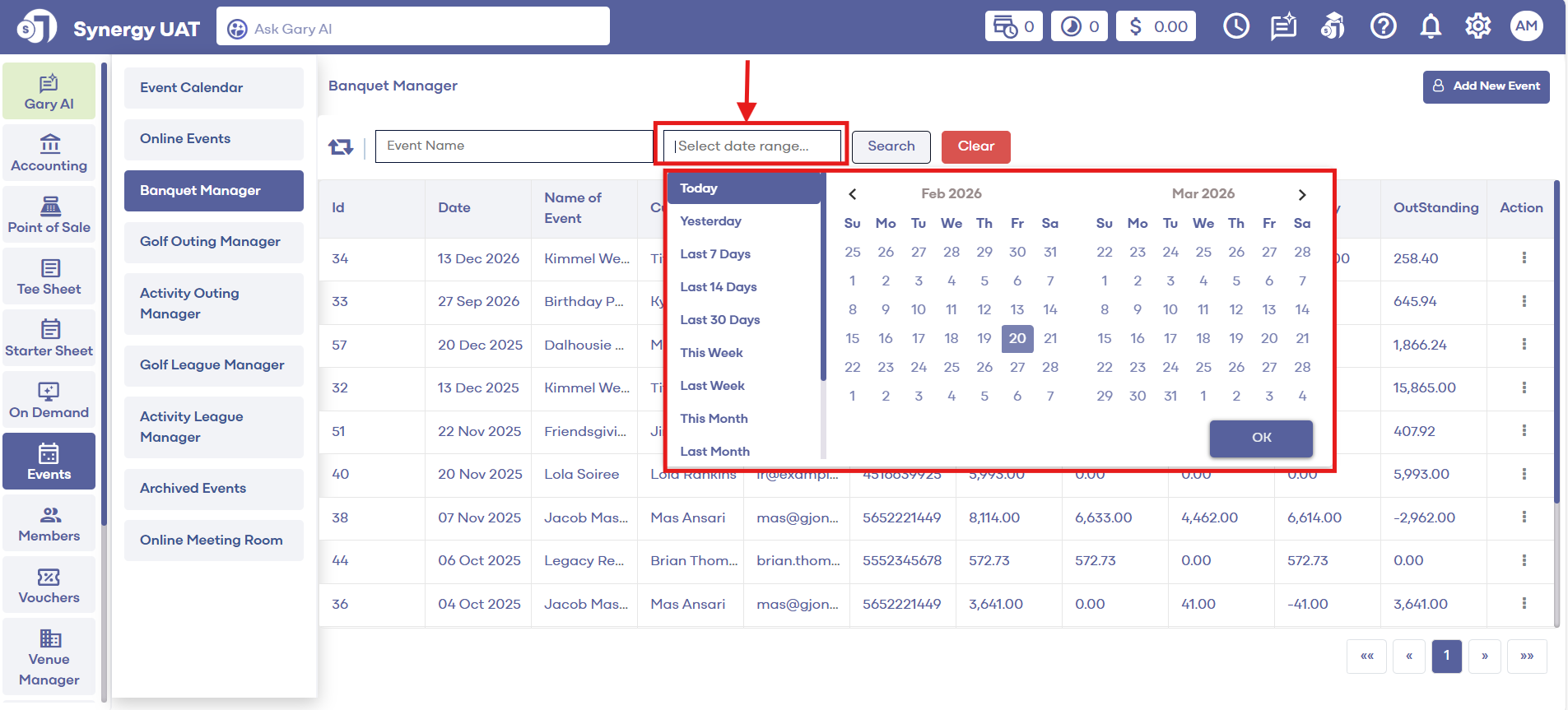The width and height of the screenshot is (1568, 710).
Task: Click the swap arrows icon beside Event Name
Action: [x=341, y=146]
